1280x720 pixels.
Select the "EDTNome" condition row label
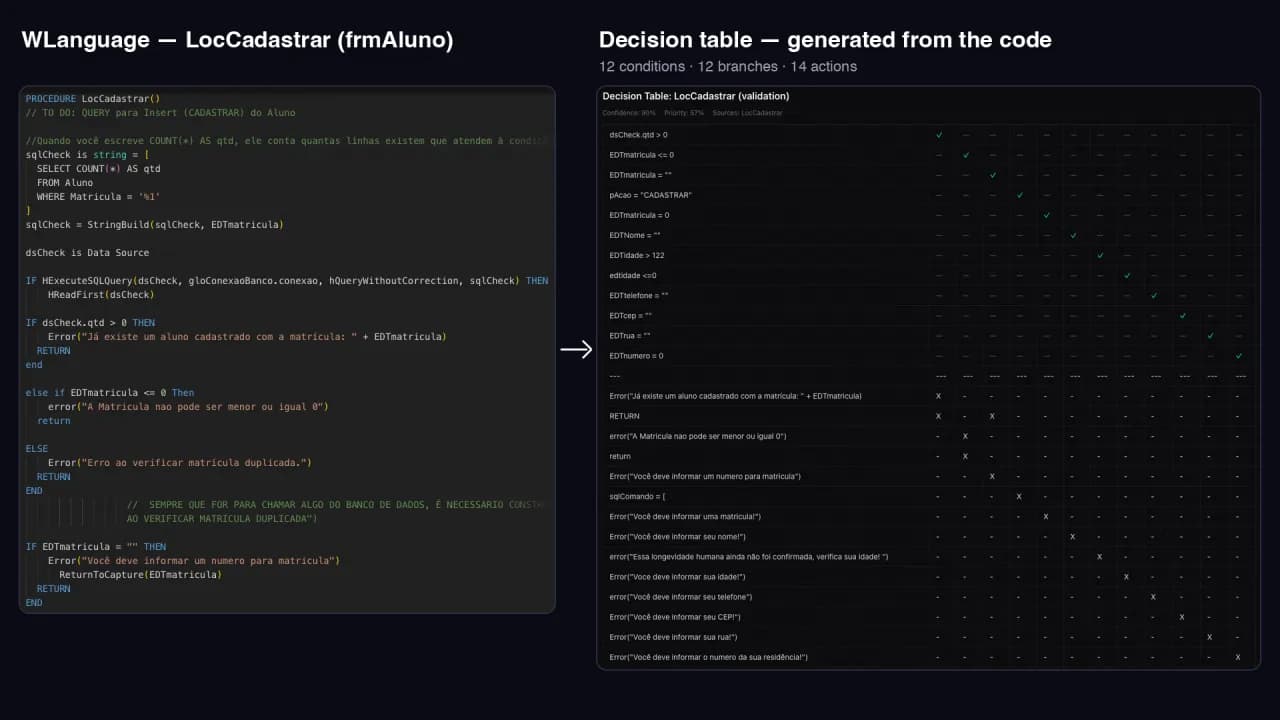(634, 235)
